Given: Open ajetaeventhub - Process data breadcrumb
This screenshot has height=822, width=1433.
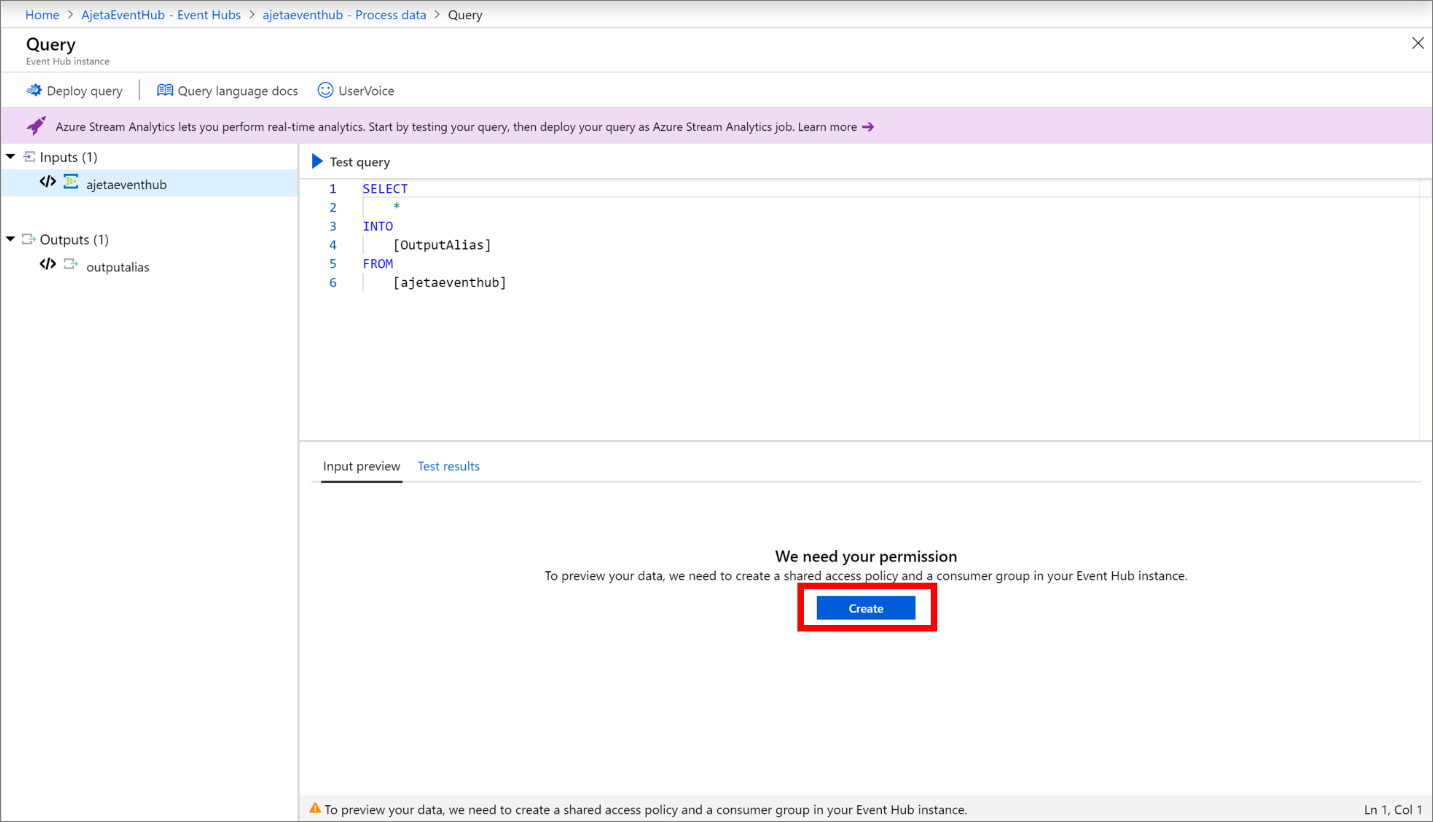Looking at the screenshot, I should (344, 15).
